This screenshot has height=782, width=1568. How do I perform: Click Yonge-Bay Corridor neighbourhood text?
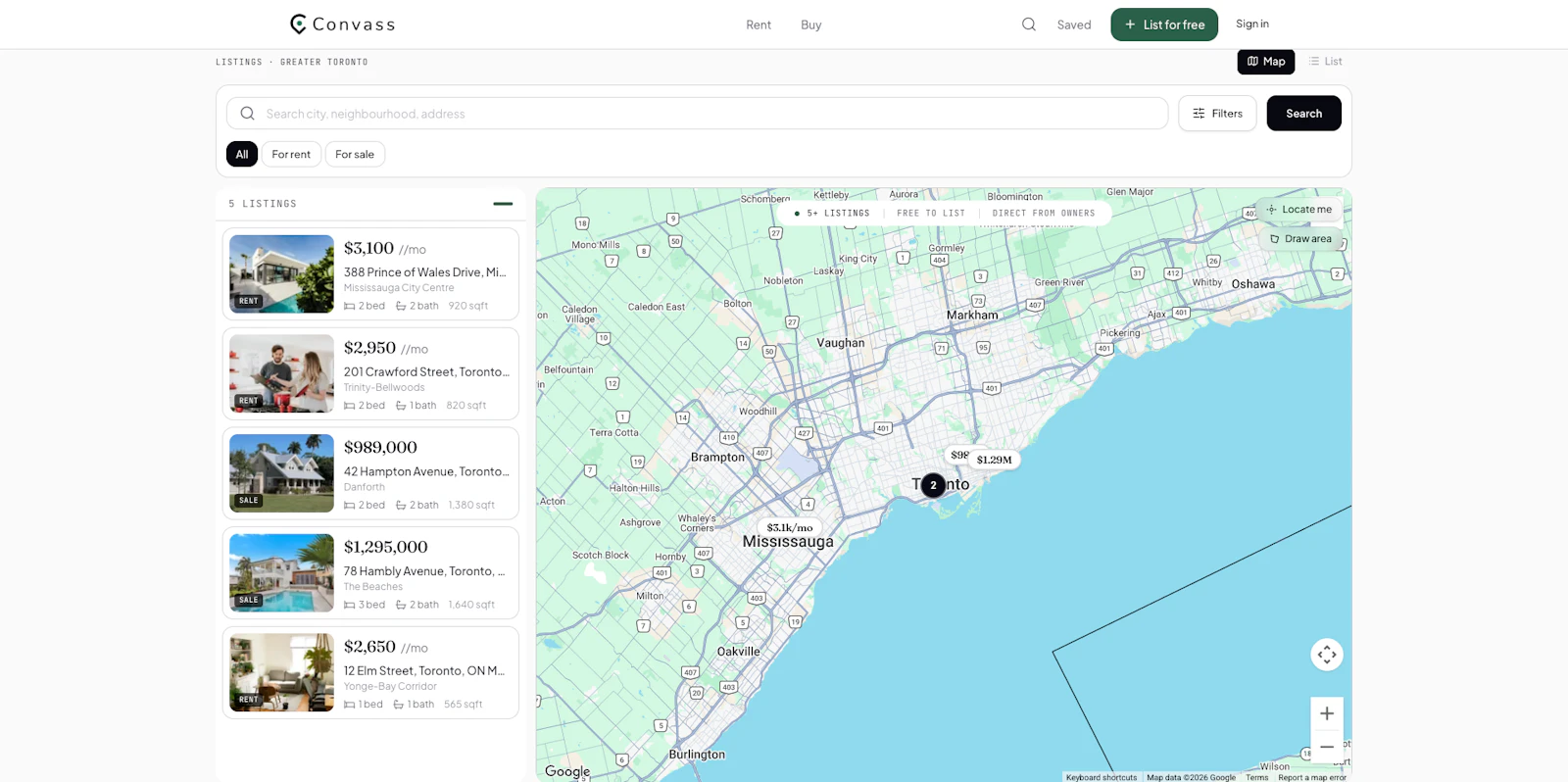tap(390, 687)
